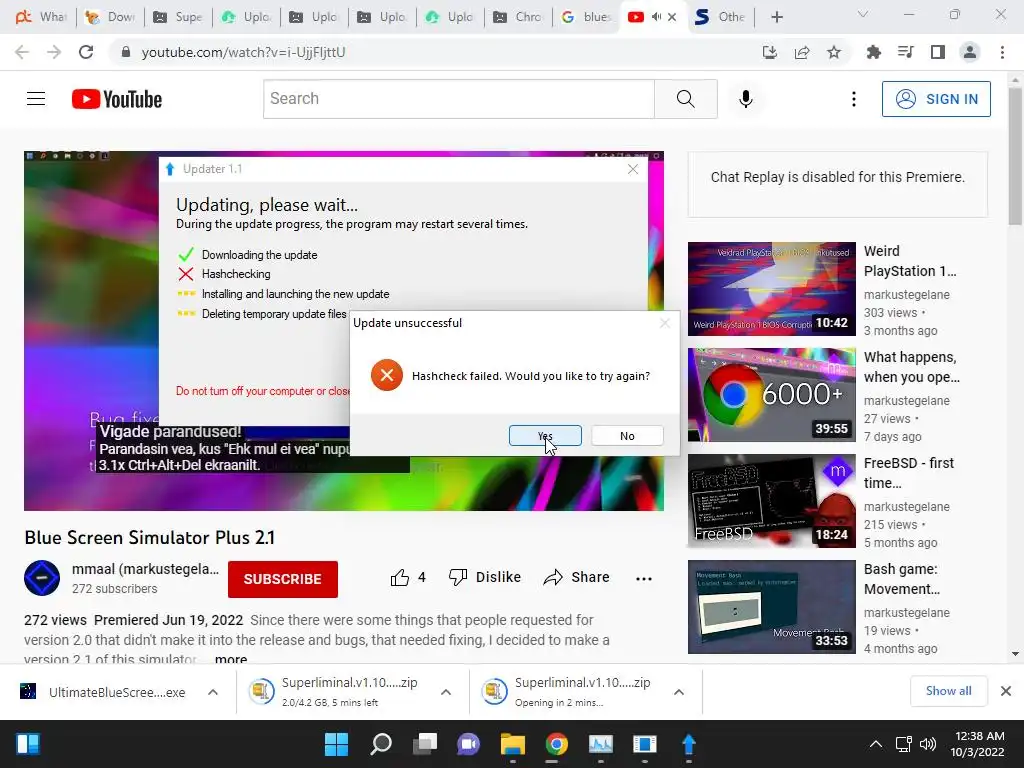This screenshot has width=1024, height=768.
Task: Click the SIGN IN button
Action: point(936,99)
